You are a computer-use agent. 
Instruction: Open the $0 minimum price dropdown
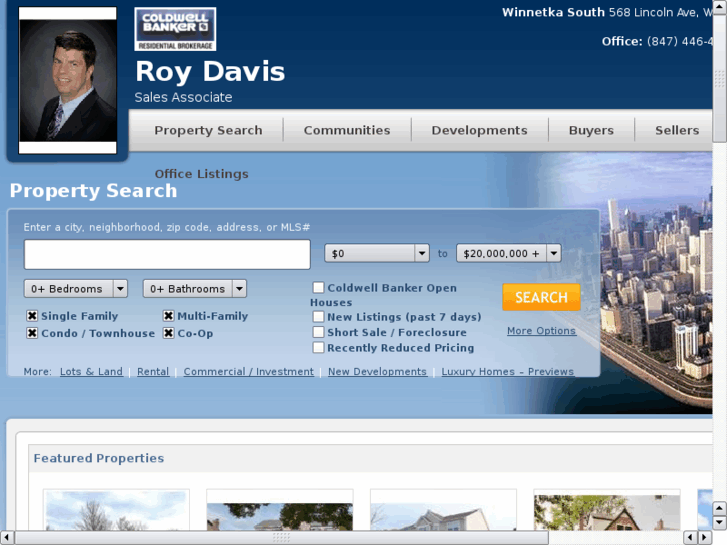click(x=376, y=253)
